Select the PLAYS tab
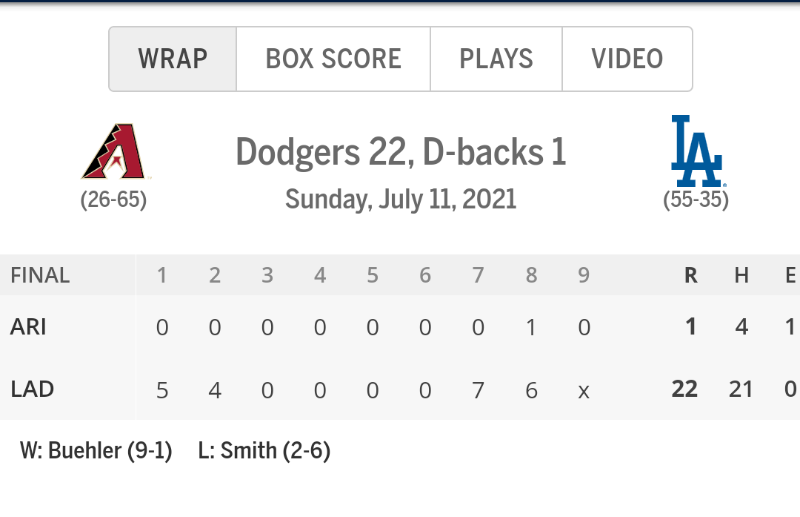 pyautogui.click(x=496, y=59)
